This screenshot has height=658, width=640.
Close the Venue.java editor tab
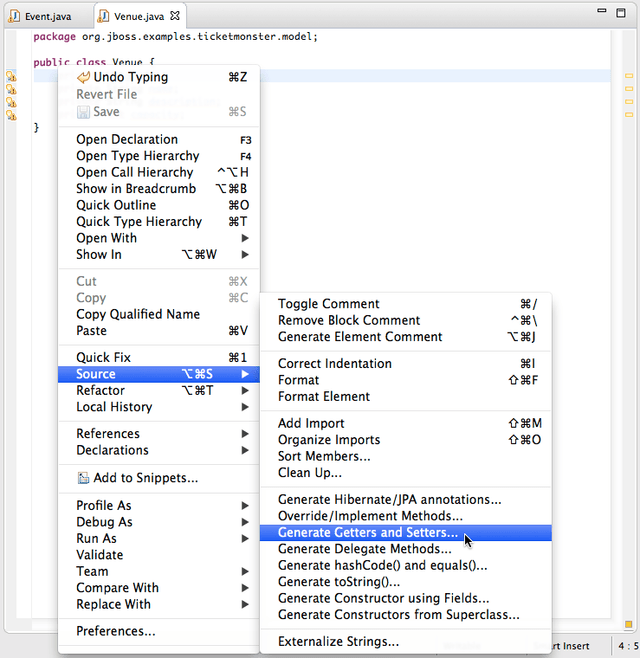176,16
